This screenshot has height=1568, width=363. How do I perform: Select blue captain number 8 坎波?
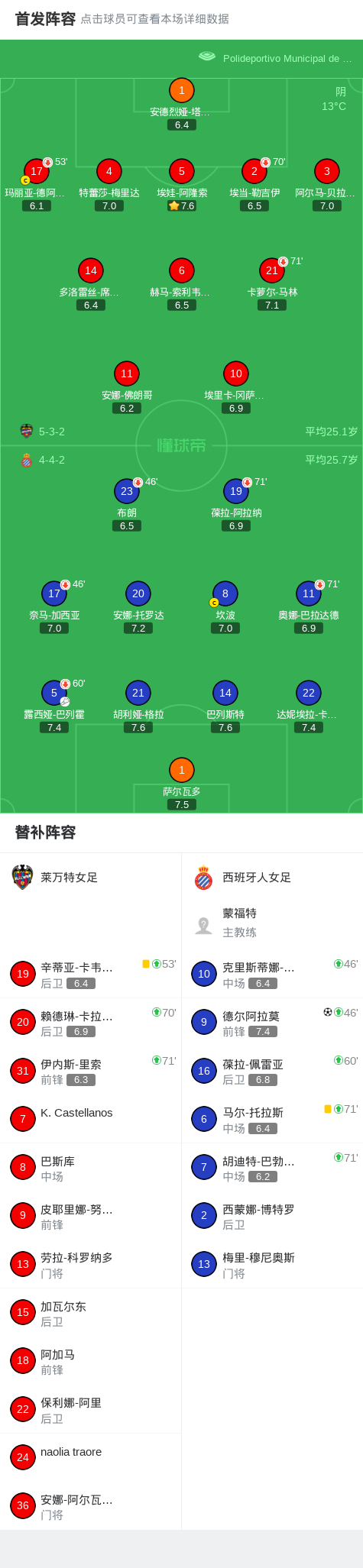coord(225,593)
